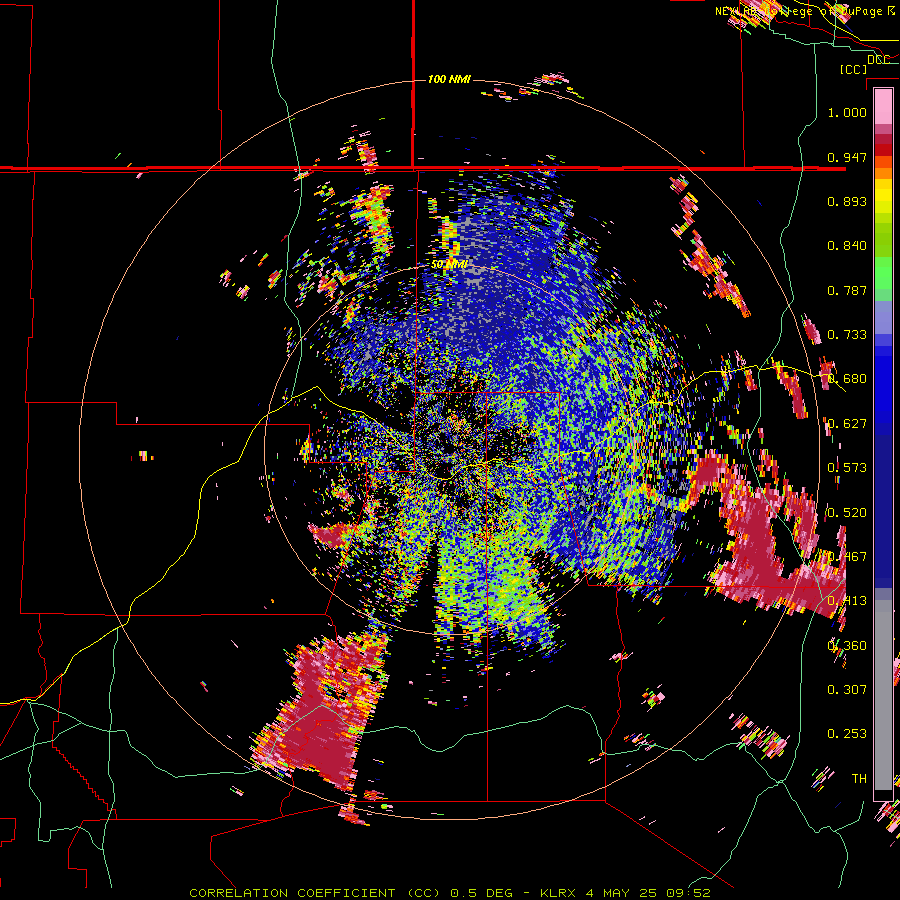
Task: Click the KLRX station ID in the caption
Action: coord(559,893)
